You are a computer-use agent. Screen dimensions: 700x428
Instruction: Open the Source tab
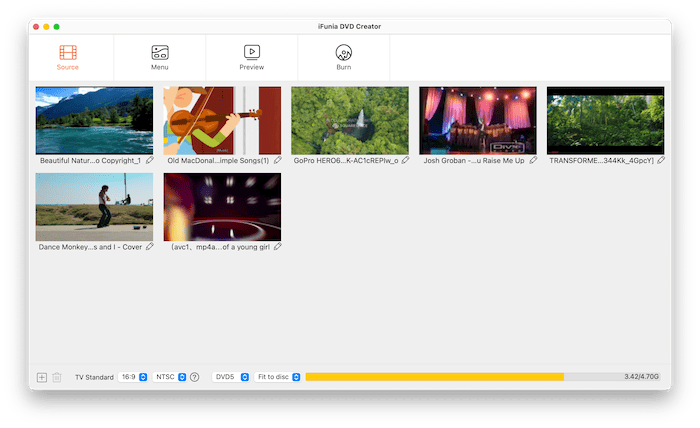pyautogui.click(x=68, y=57)
